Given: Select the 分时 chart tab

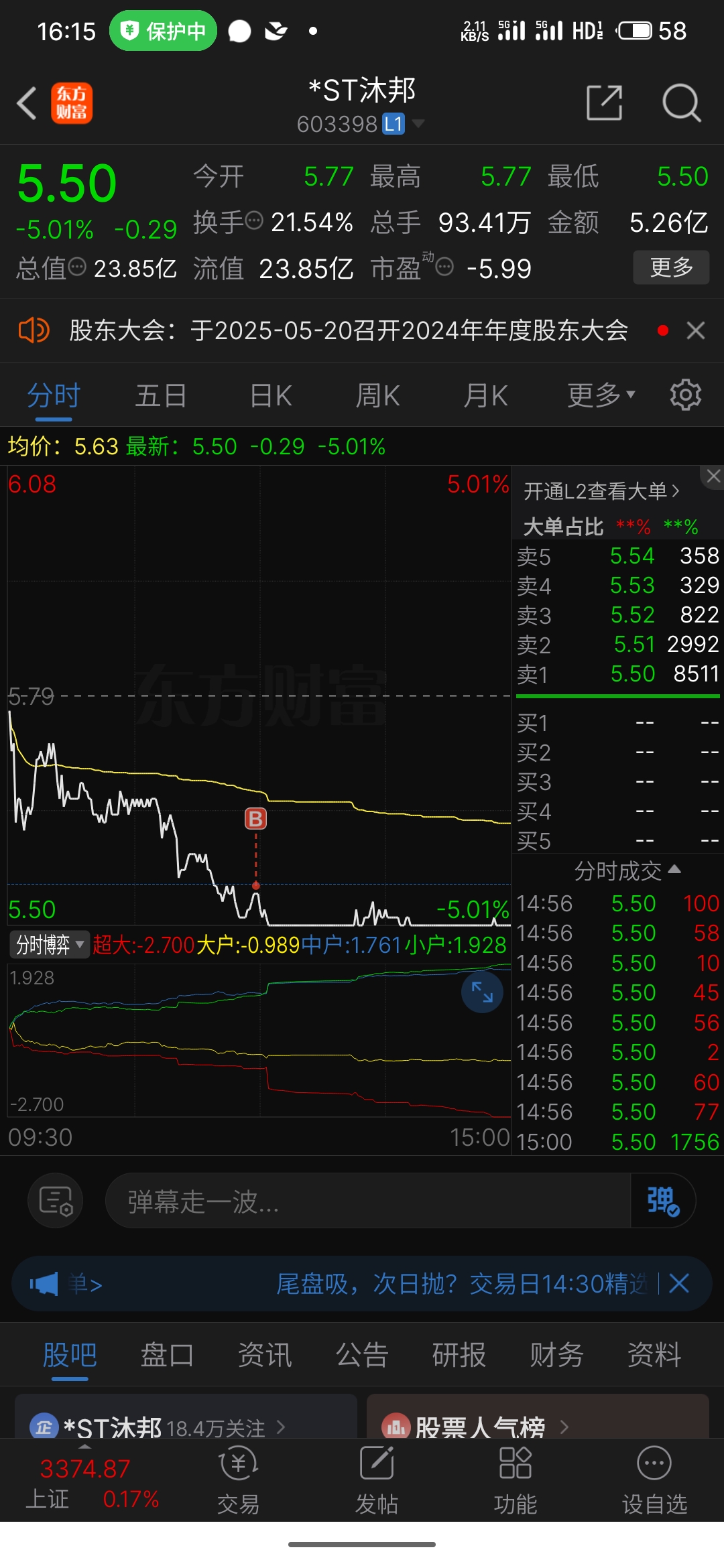Looking at the screenshot, I should tap(54, 395).
